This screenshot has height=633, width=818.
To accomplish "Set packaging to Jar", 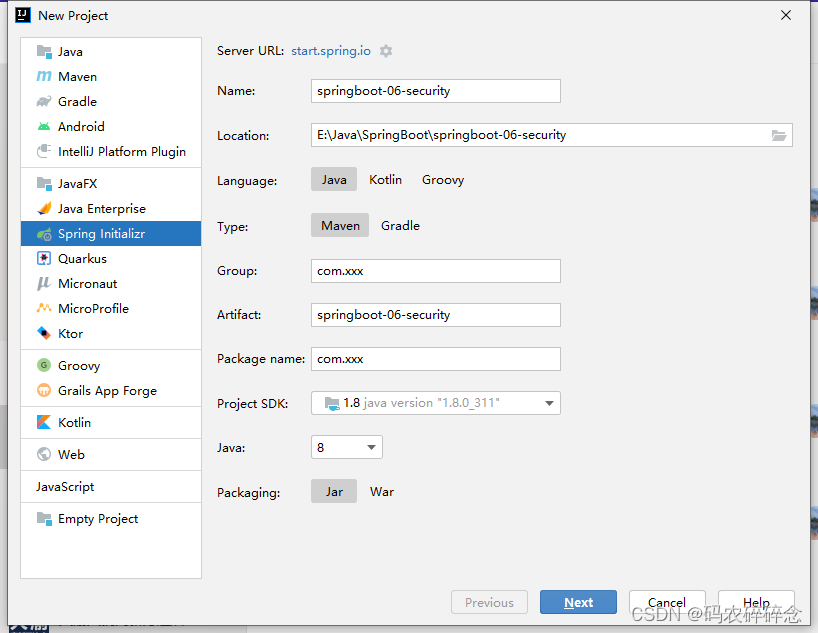I will 334,492.
